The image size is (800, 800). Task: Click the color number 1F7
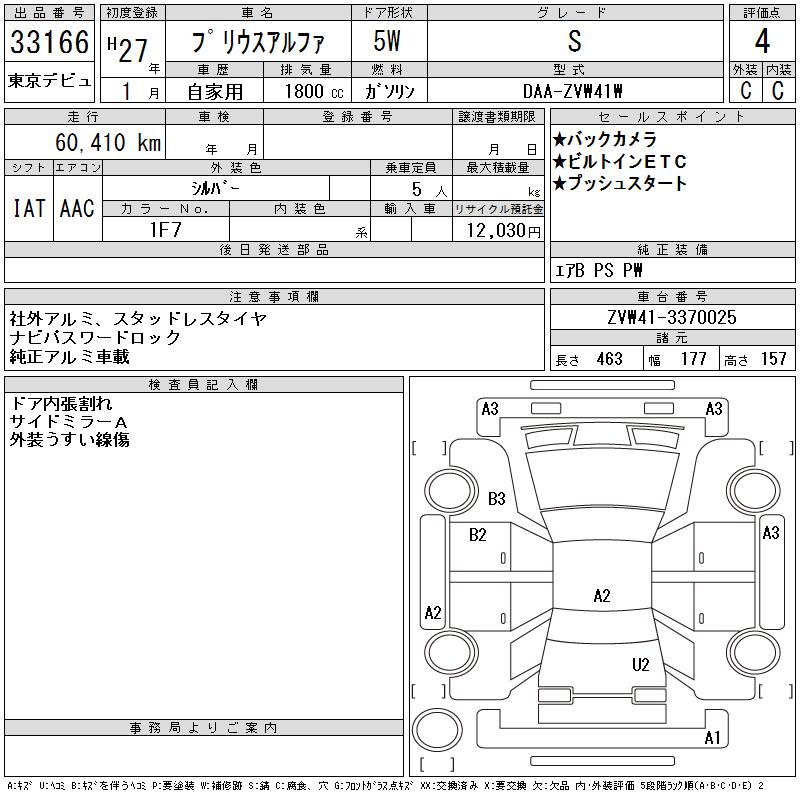[x=165, y=230]
